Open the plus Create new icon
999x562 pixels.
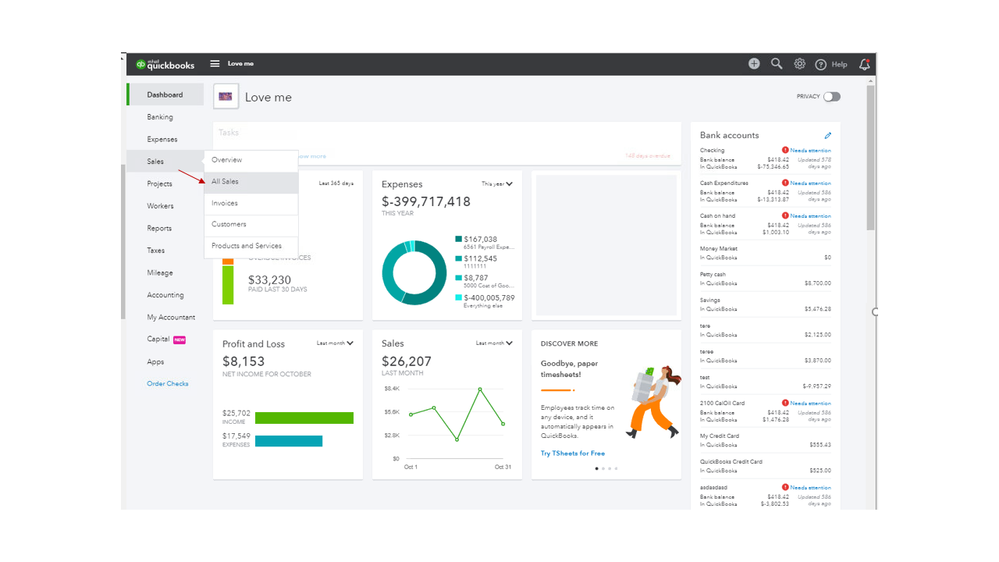coord(754,64)
